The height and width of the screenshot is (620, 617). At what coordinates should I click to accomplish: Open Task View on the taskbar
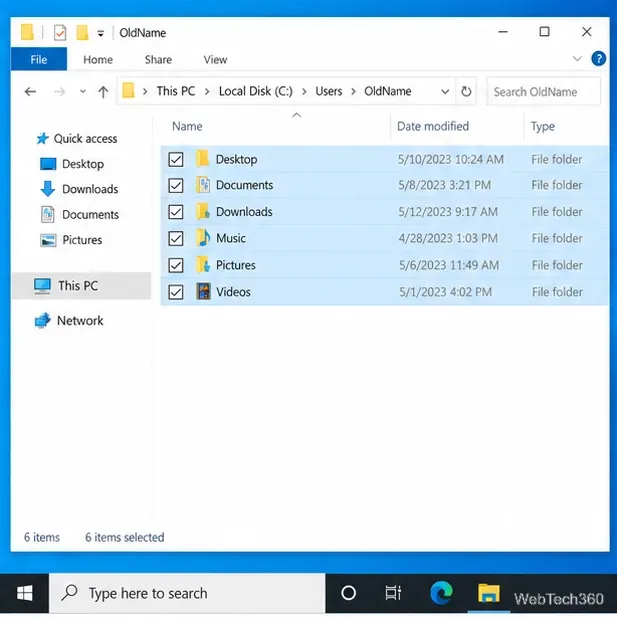point(393,593)
